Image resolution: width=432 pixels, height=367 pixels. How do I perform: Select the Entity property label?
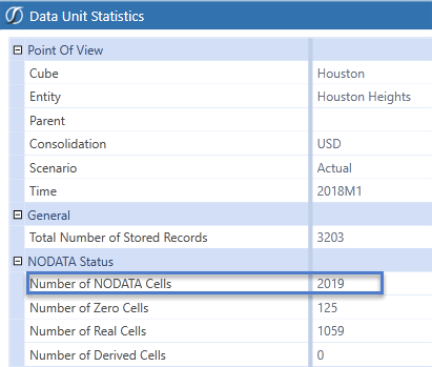pyautogui.click(x=45, y=97)
